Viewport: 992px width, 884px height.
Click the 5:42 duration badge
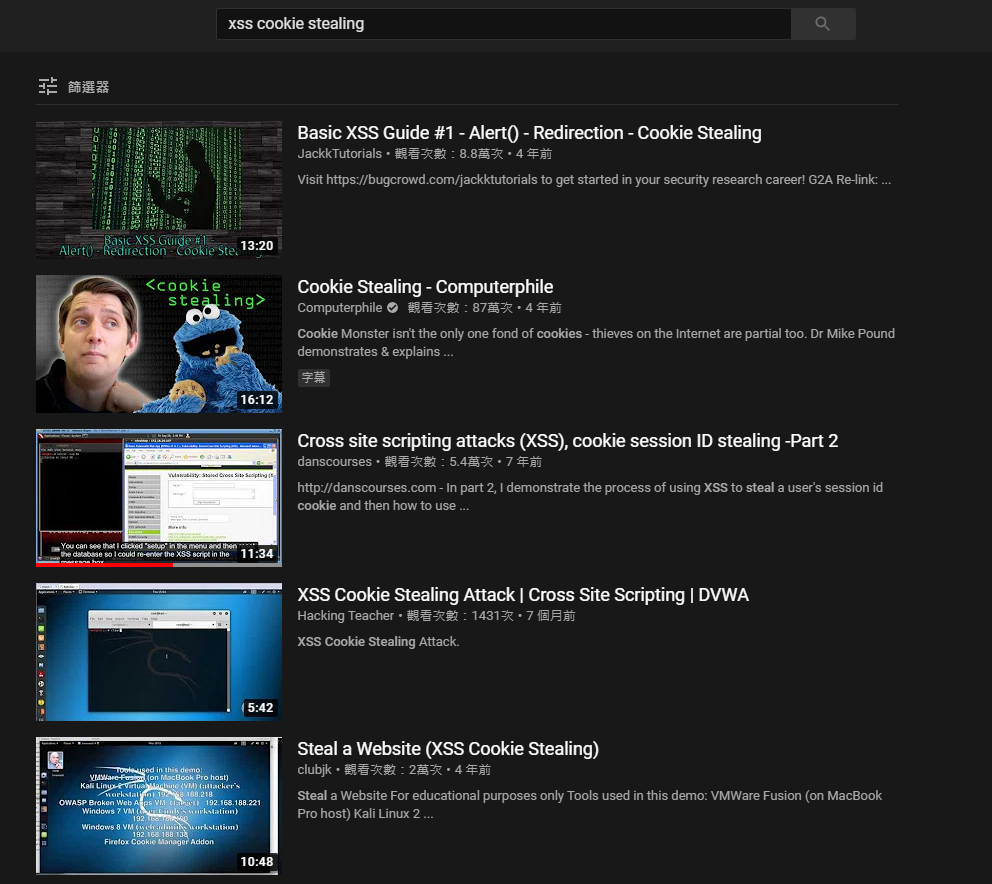260,707
